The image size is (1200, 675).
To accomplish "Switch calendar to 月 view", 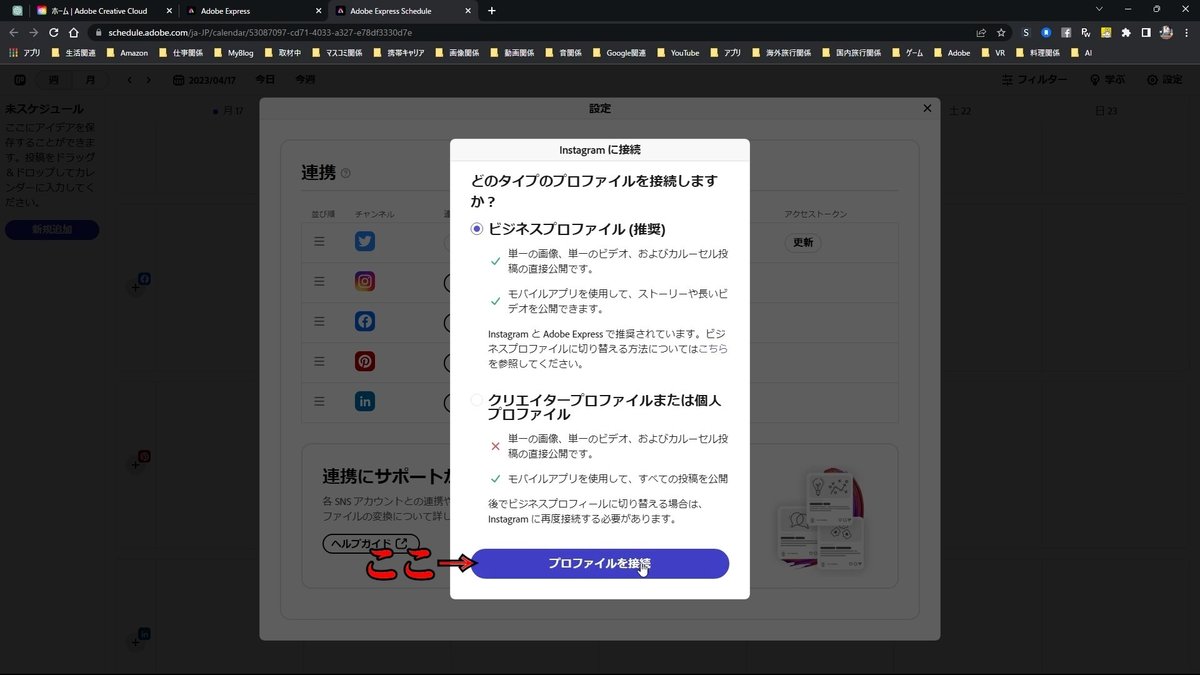I will coord(91,80).
